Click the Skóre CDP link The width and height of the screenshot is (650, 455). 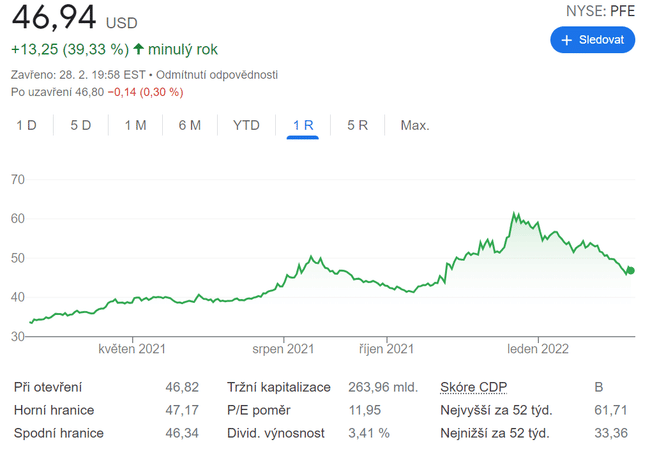[475, 387]
